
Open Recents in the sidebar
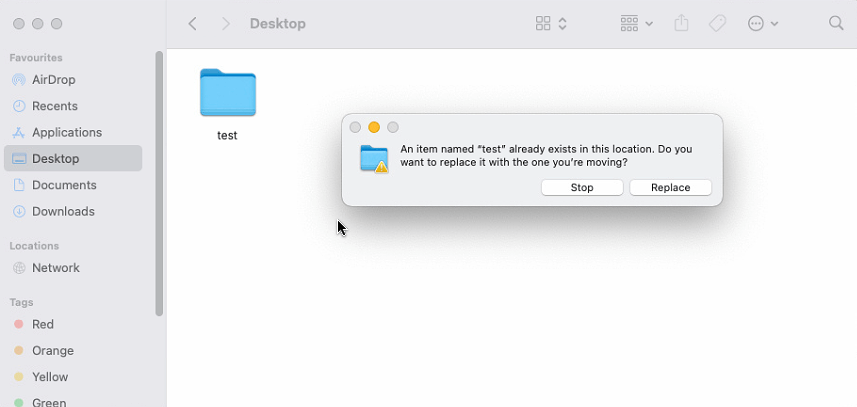(54, 106)
